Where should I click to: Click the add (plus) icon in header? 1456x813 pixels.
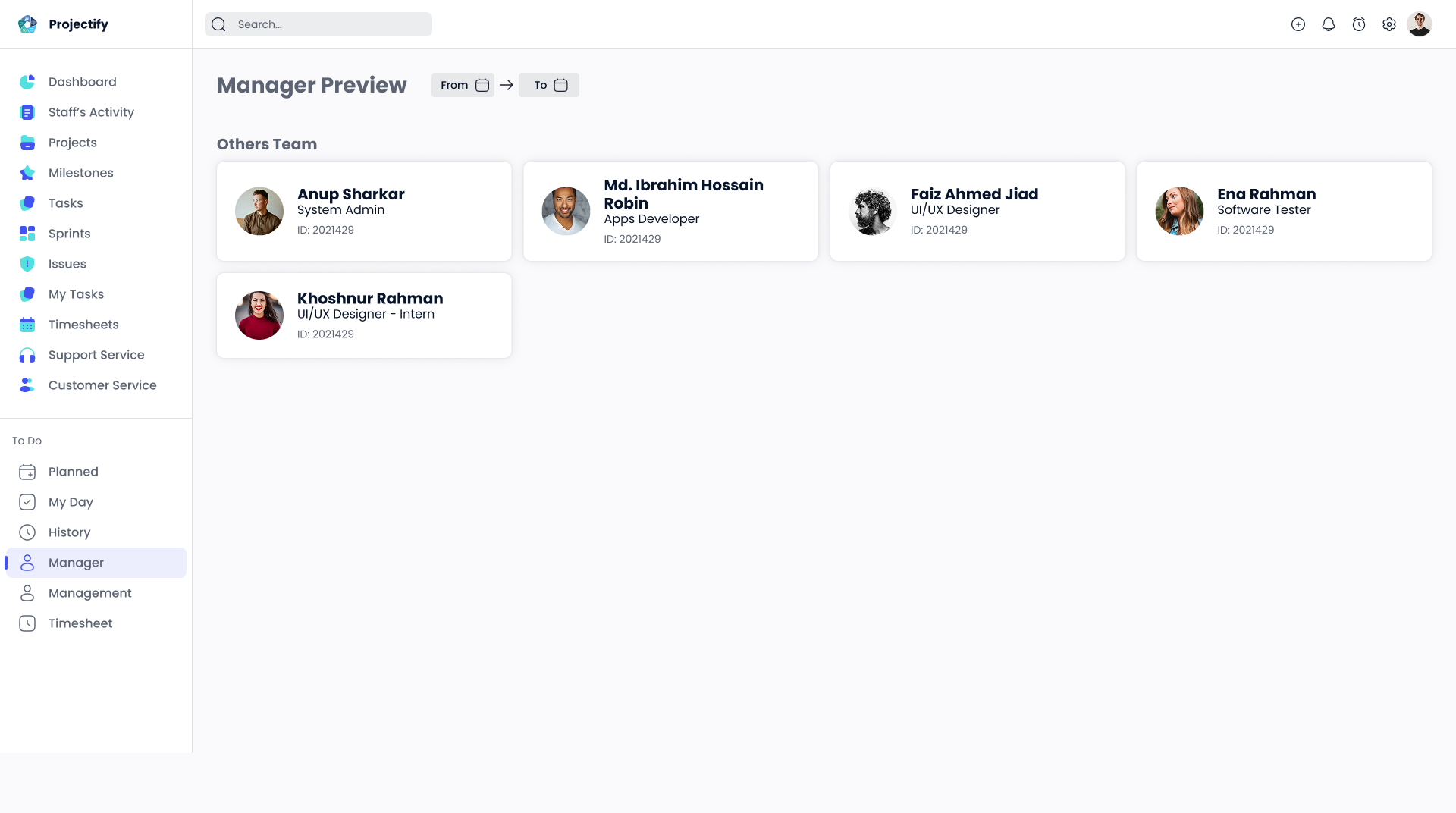1298,24
